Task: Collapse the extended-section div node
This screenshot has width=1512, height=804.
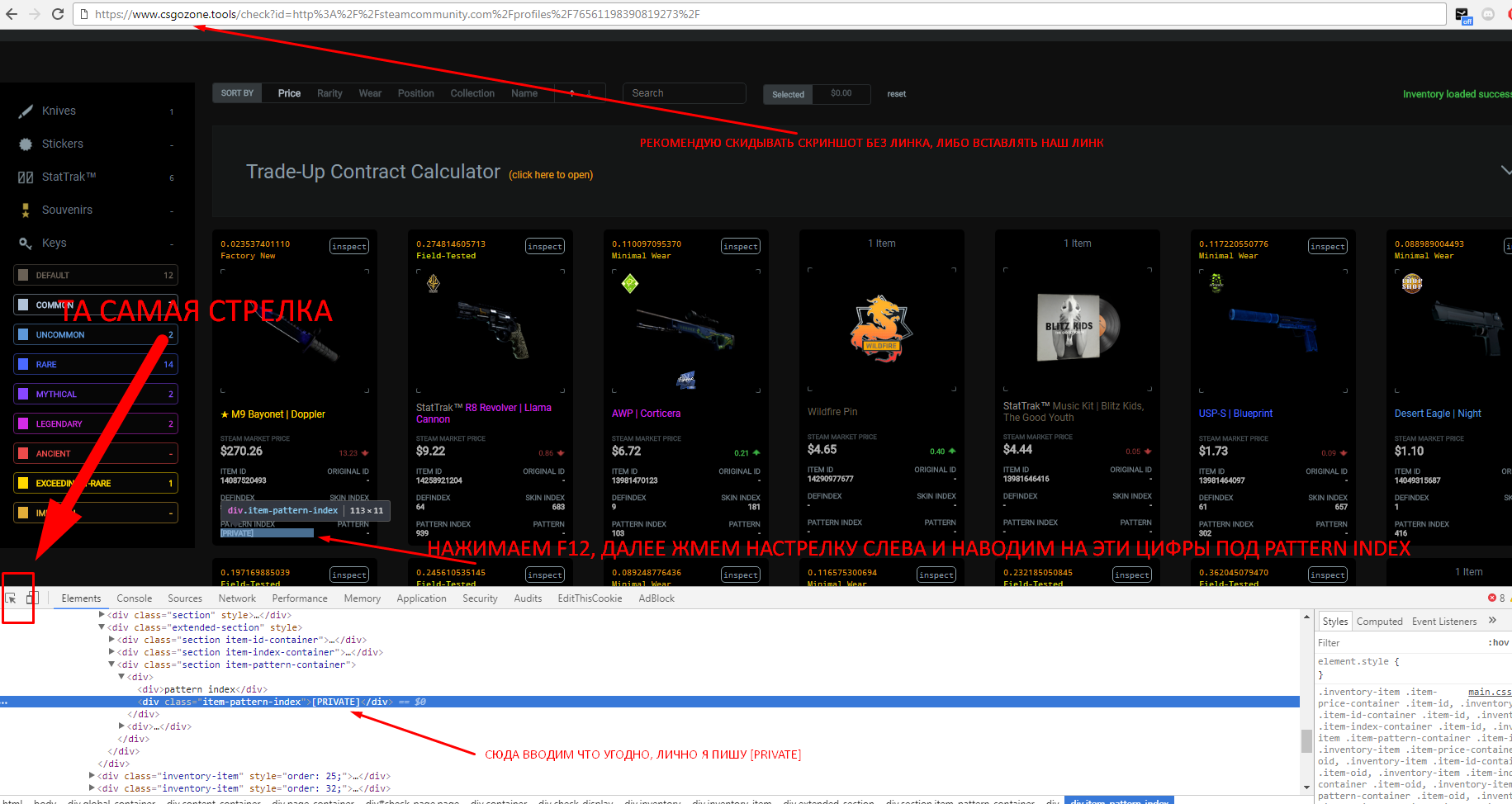Action: coord(102,627)
